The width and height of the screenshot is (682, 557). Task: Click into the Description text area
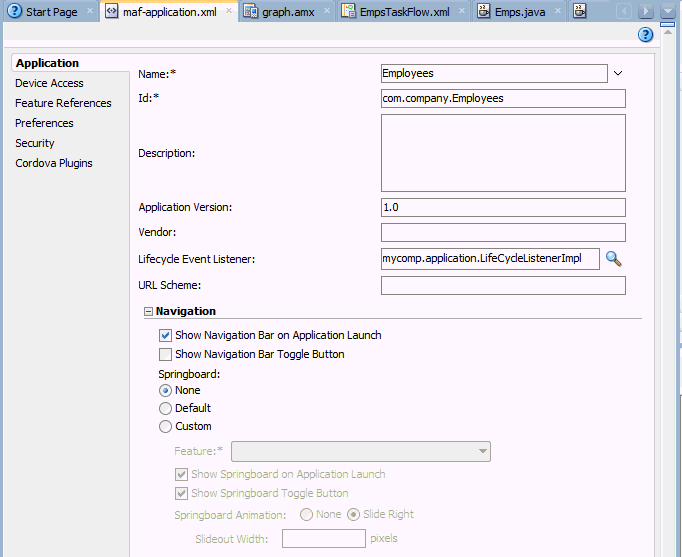point(503,153)
